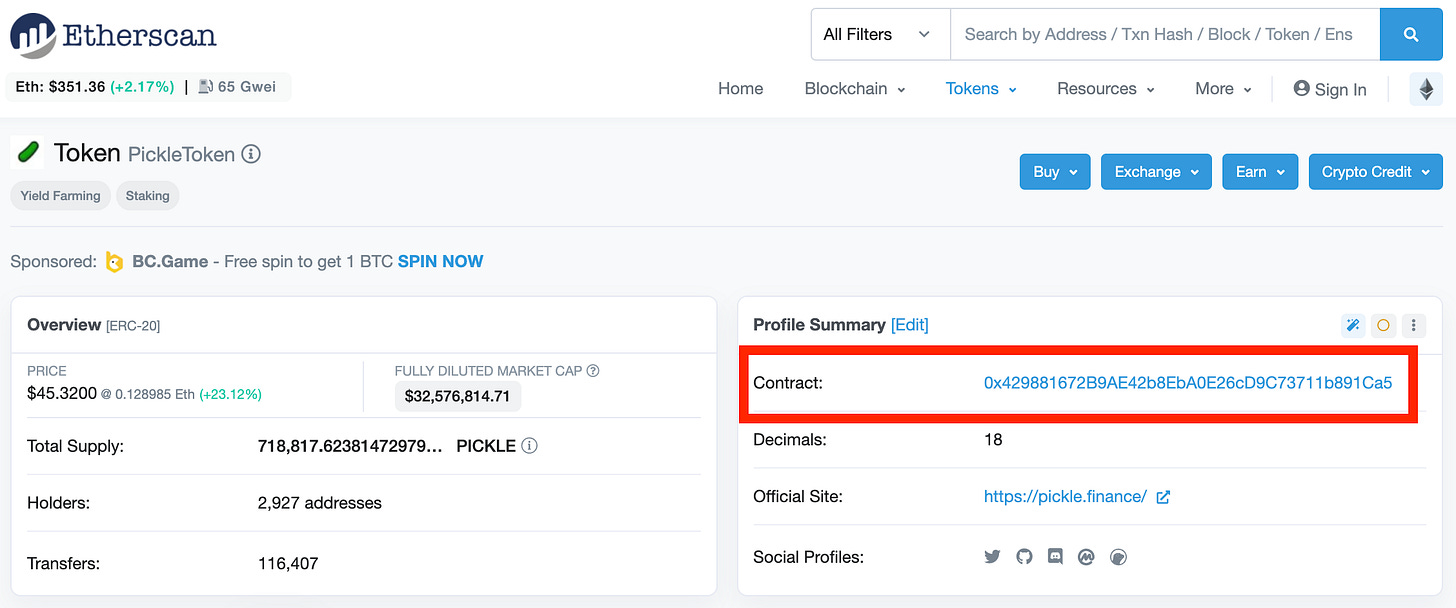Open the contract address 0x429881672B9A... link

tap(1188, 383)
